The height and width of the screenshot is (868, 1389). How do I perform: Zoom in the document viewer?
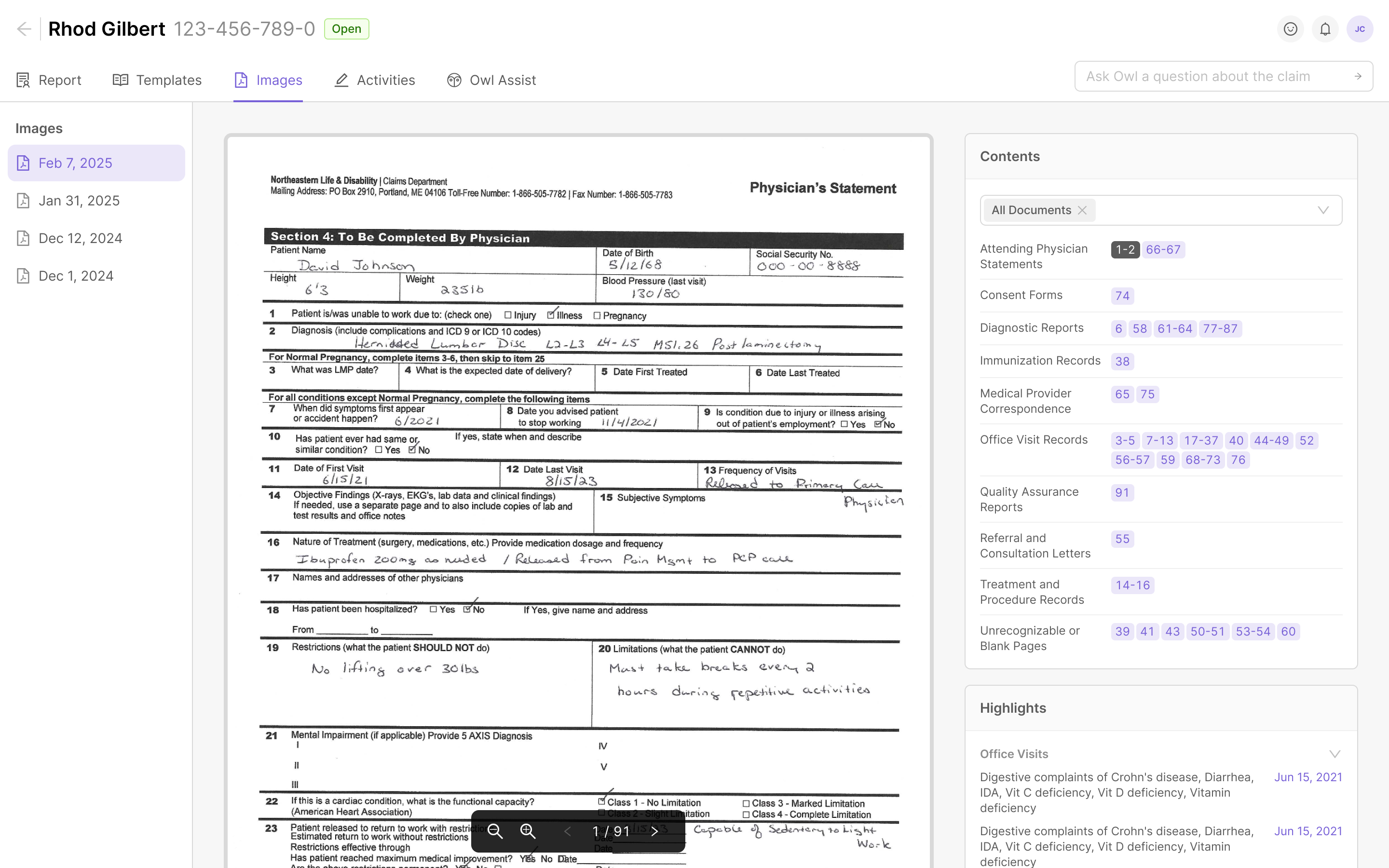(x=528, y=831)
